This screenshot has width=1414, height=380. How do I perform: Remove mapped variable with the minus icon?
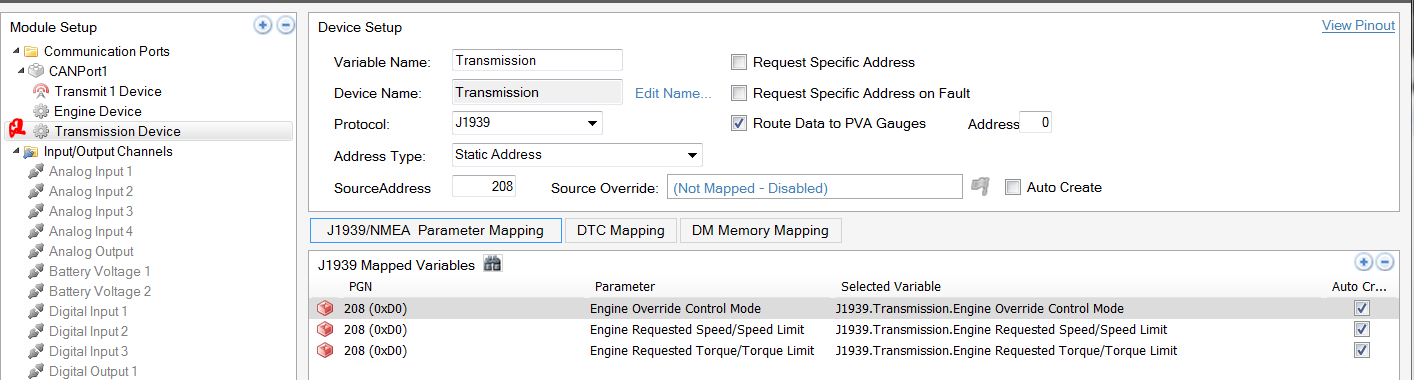(x=1385, y=262)
